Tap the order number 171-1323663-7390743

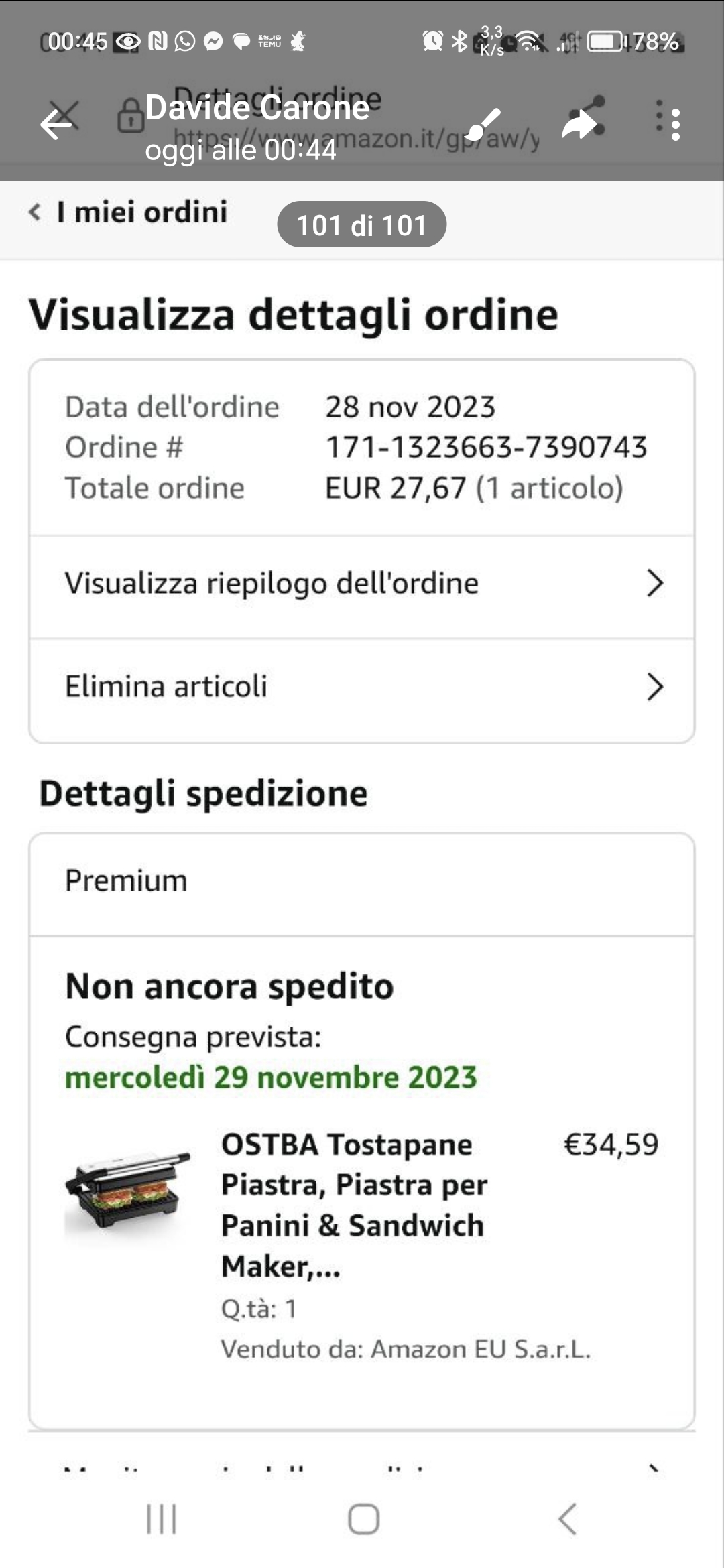[486, 448]
